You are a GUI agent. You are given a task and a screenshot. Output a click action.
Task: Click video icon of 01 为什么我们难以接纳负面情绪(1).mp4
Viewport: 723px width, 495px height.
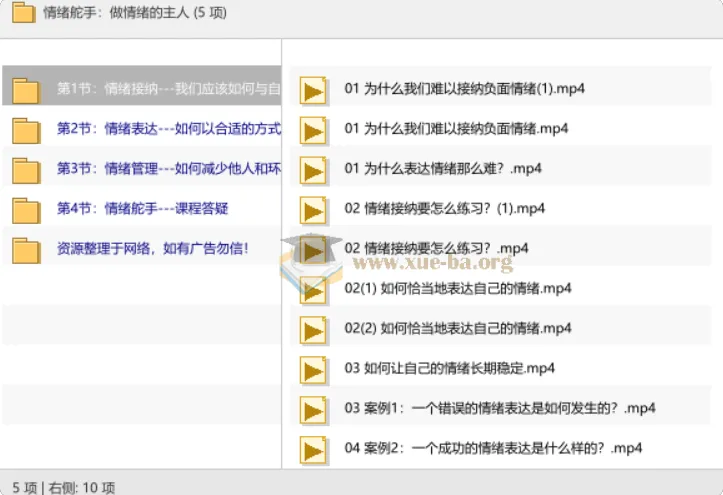click(x=313, y=90)
